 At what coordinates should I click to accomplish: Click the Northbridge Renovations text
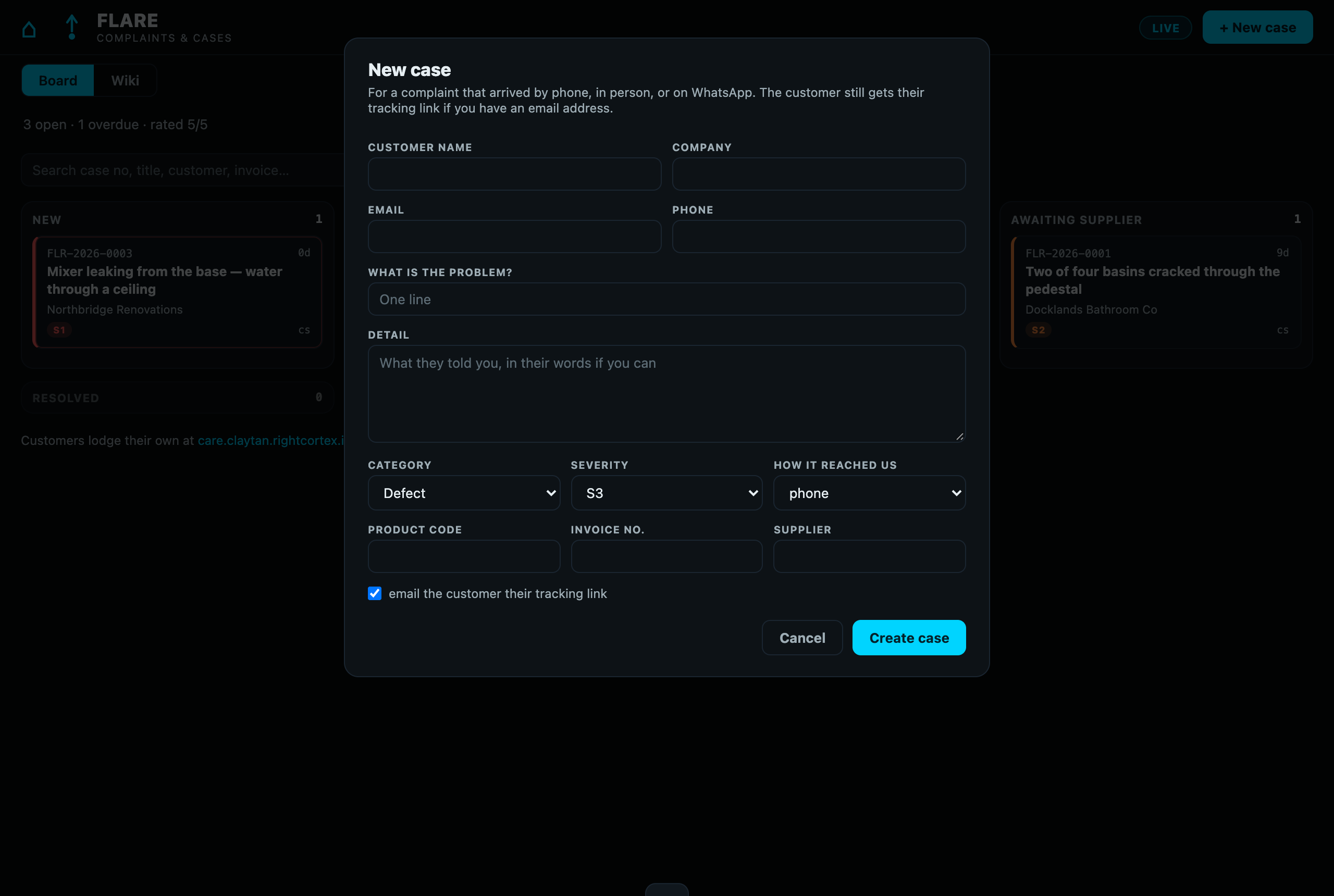click(x=115, y=310)
